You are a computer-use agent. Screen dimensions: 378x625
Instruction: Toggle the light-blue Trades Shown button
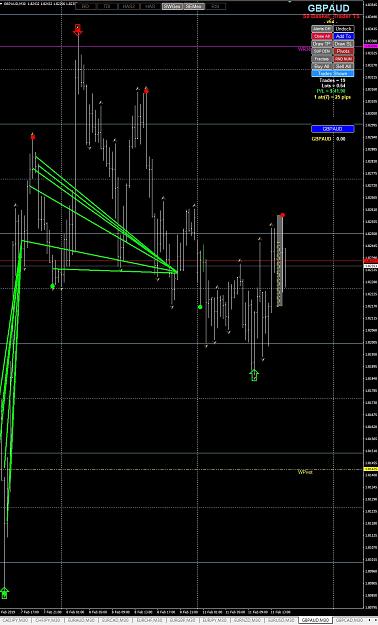333,73
